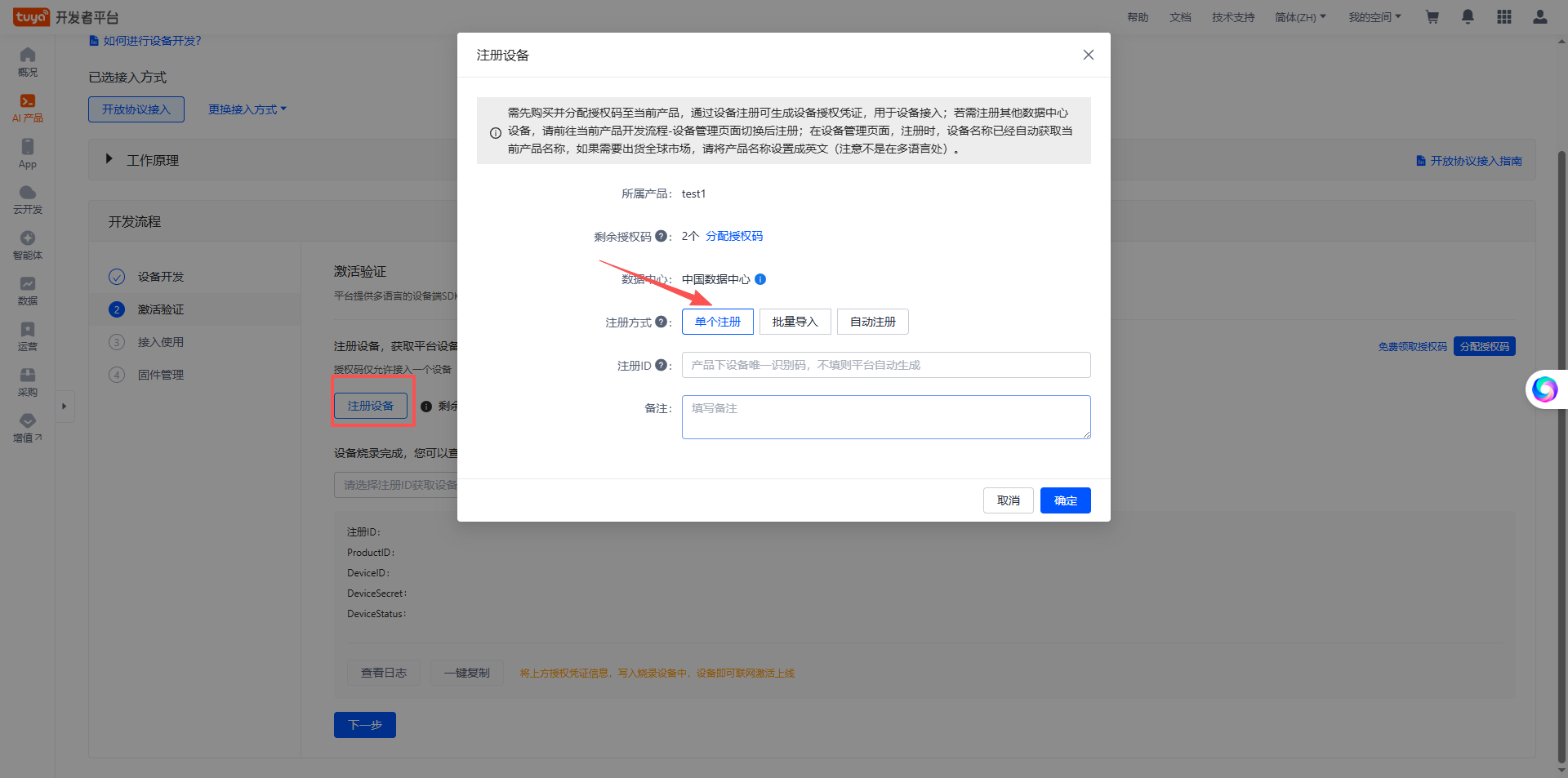
Task: Open 帮助 in top menu
Action: pos(1138,17)
